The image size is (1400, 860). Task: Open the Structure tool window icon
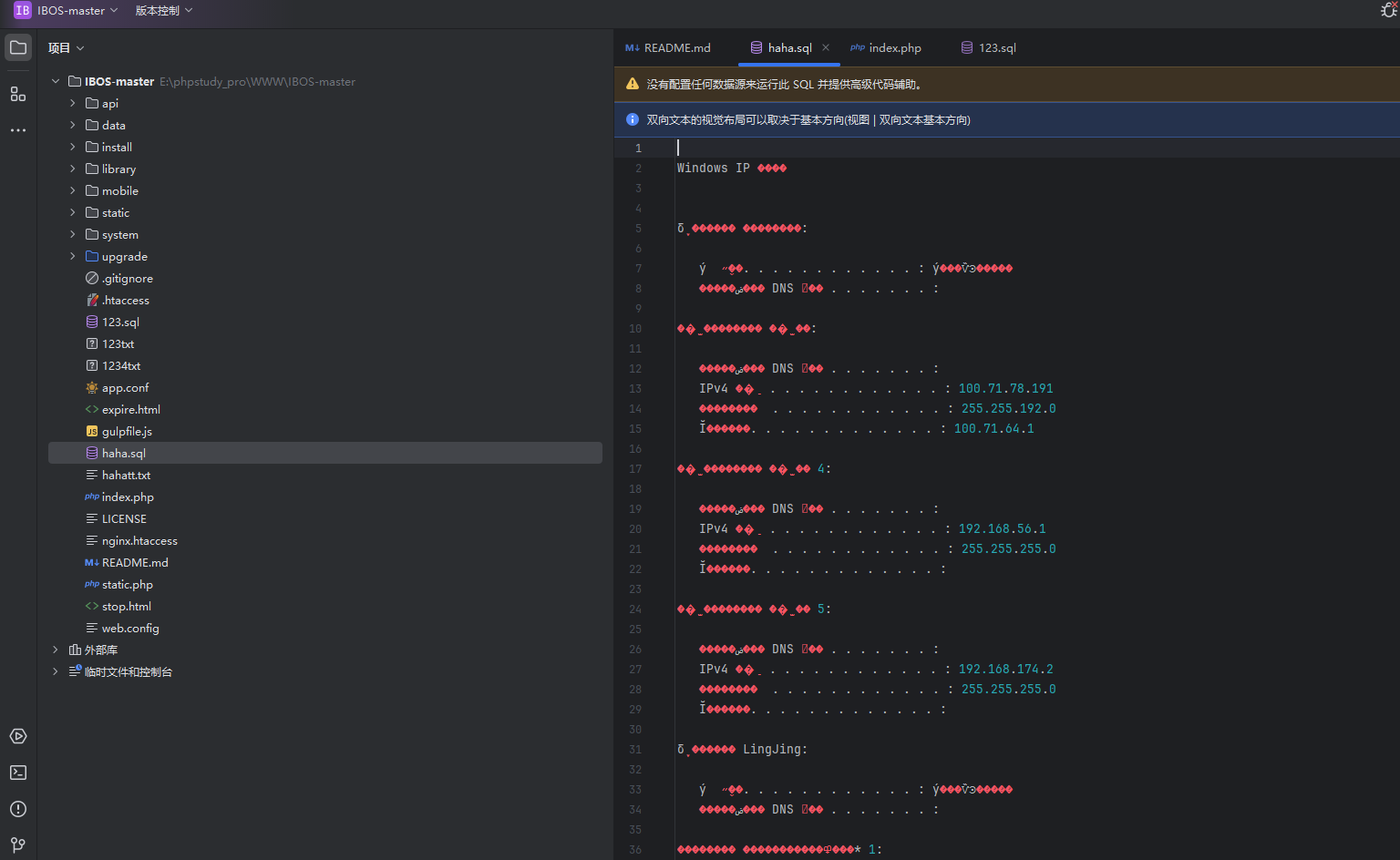pos(18,94)
